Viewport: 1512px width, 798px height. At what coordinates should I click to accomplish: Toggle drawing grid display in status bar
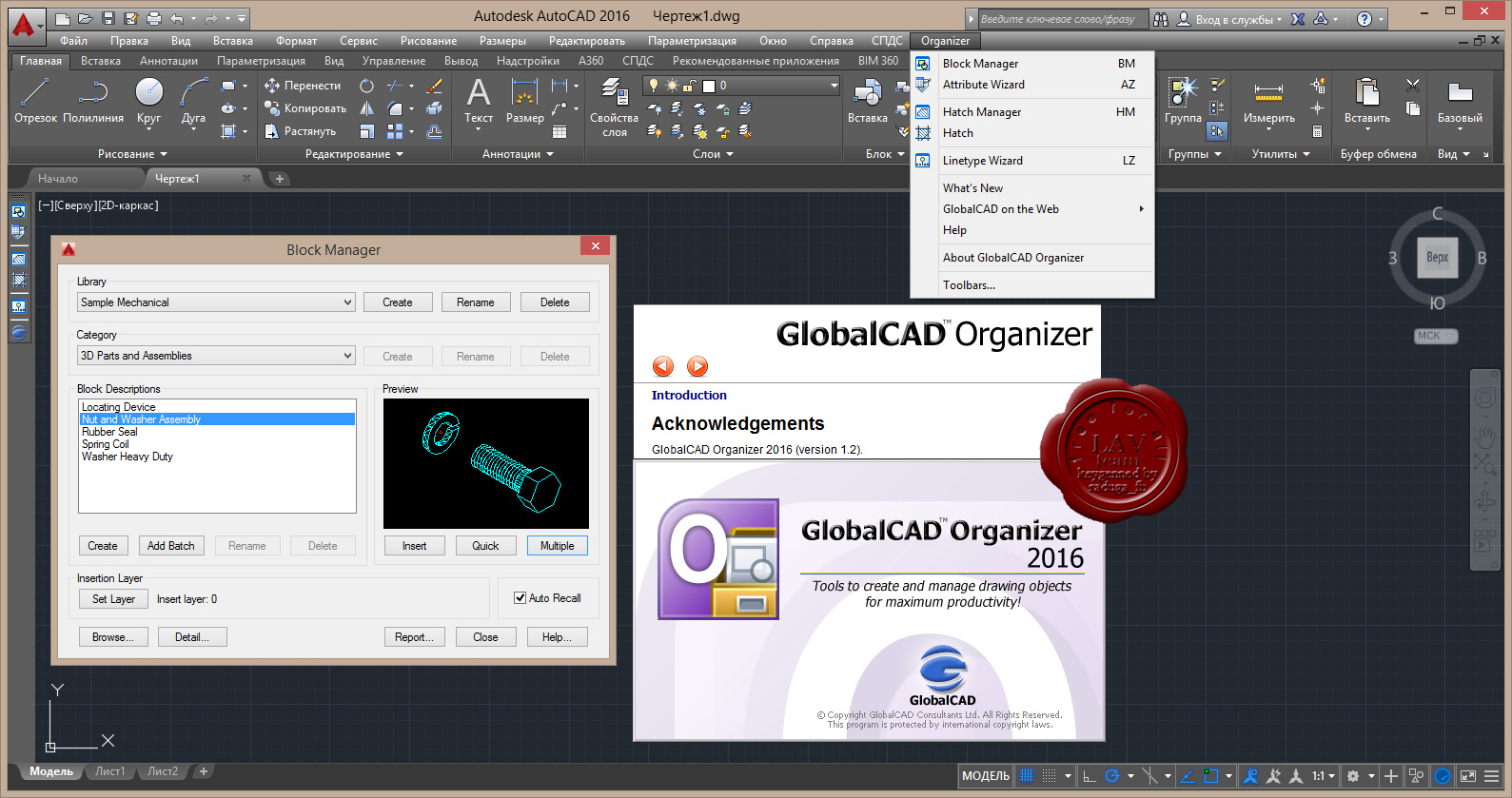click(x=1027, y=776)
